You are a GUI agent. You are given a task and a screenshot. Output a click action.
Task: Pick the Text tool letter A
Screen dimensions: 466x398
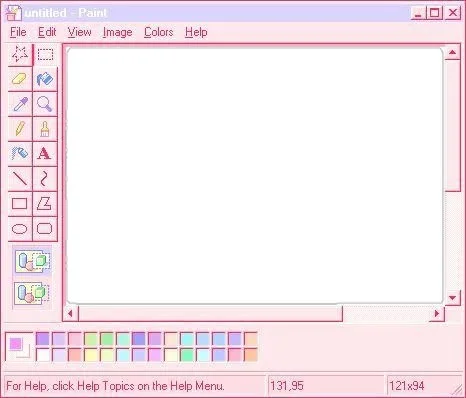pyautogui.click(x=45, y=154)
